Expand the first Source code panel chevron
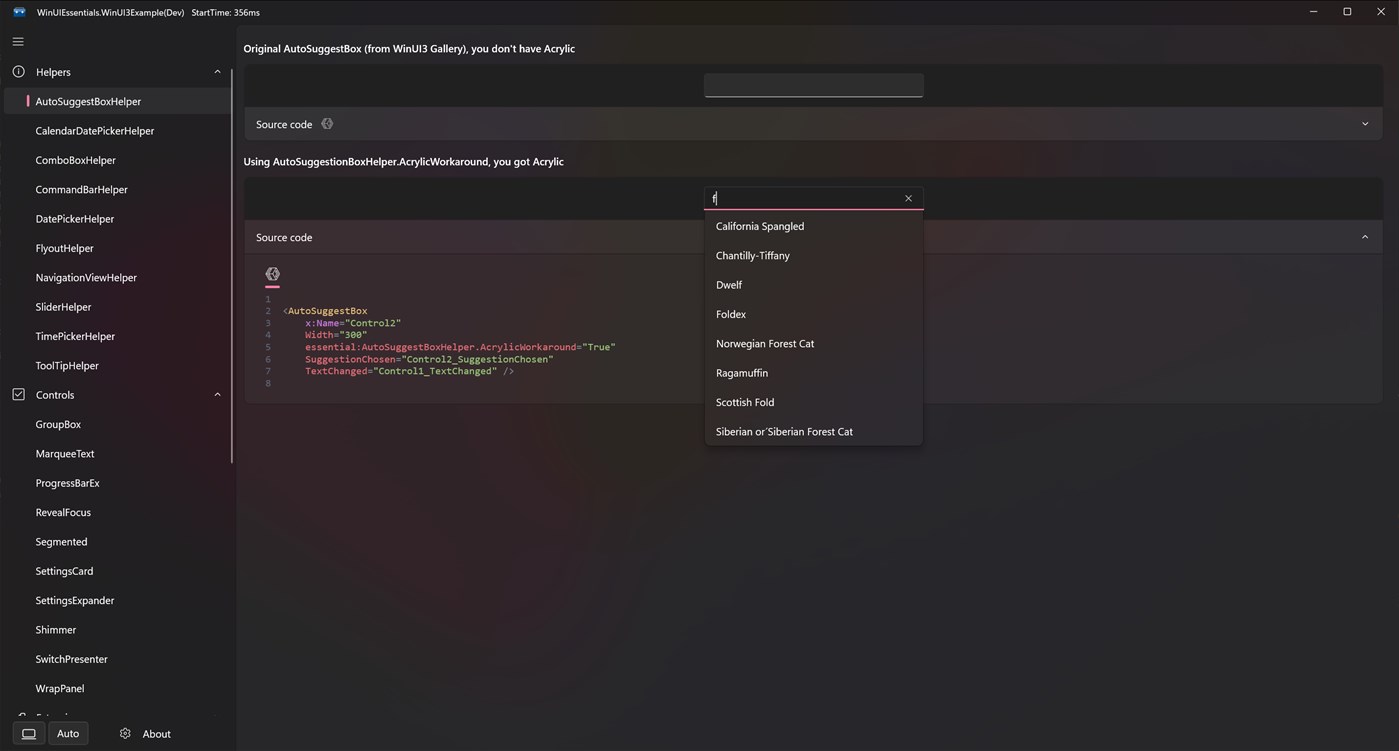 1365,124
